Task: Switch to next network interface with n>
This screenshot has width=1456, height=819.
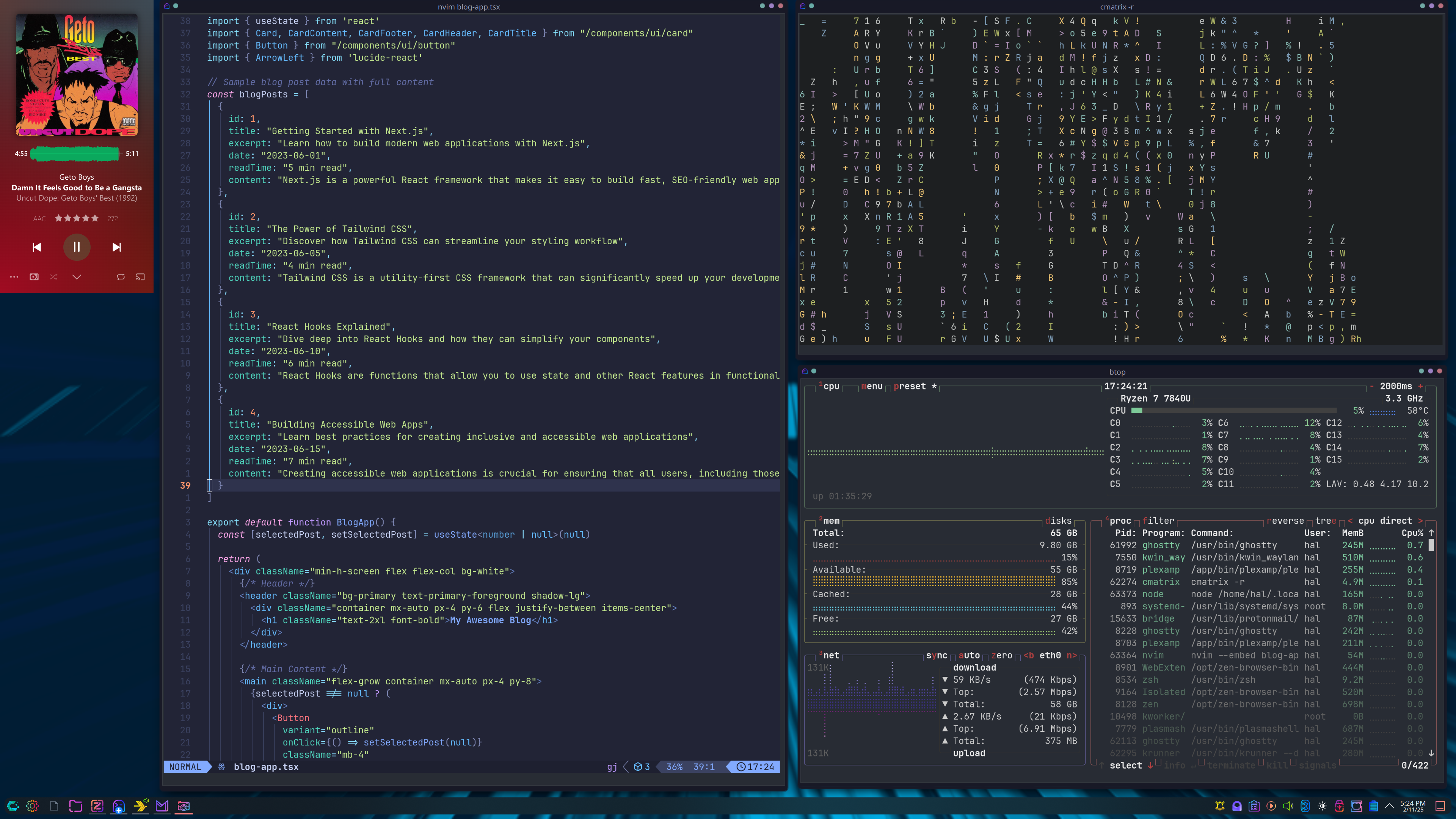Action: [x=1072, y=655]
